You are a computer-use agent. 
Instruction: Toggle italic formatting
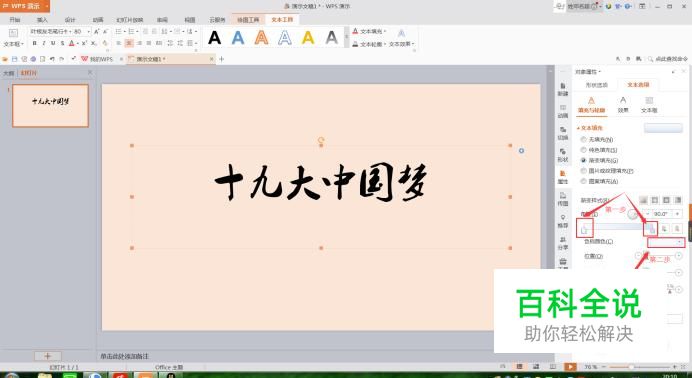tap(44, 43)
